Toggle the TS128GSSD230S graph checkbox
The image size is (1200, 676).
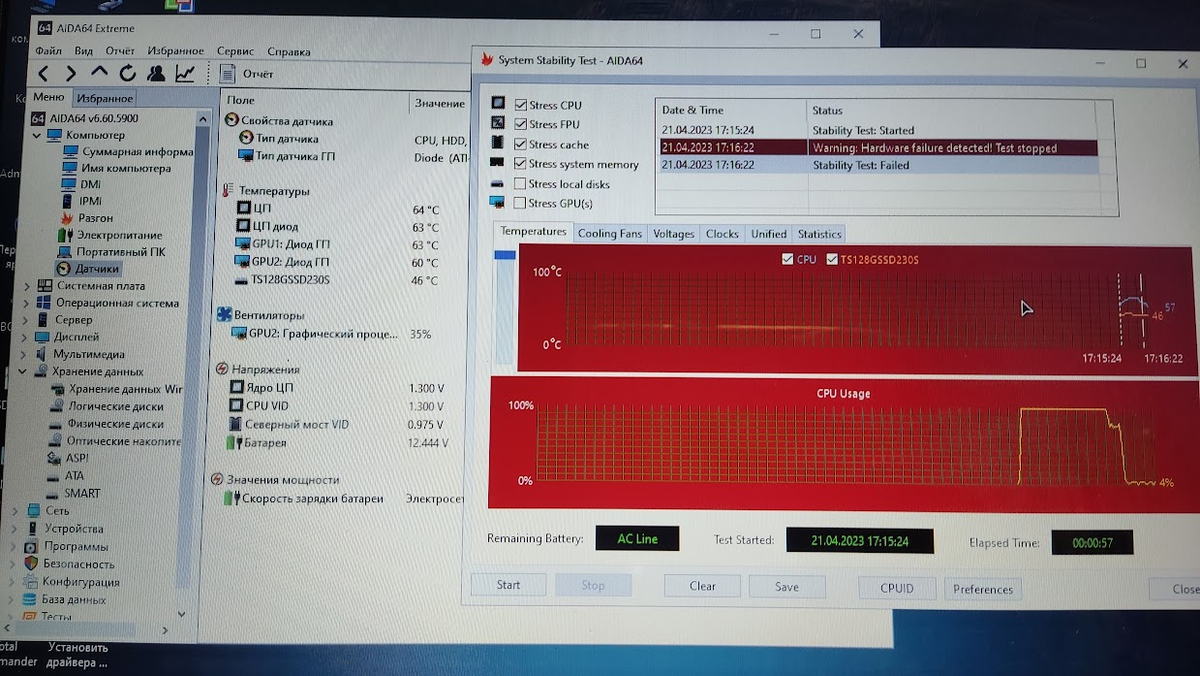click(832, 259)
